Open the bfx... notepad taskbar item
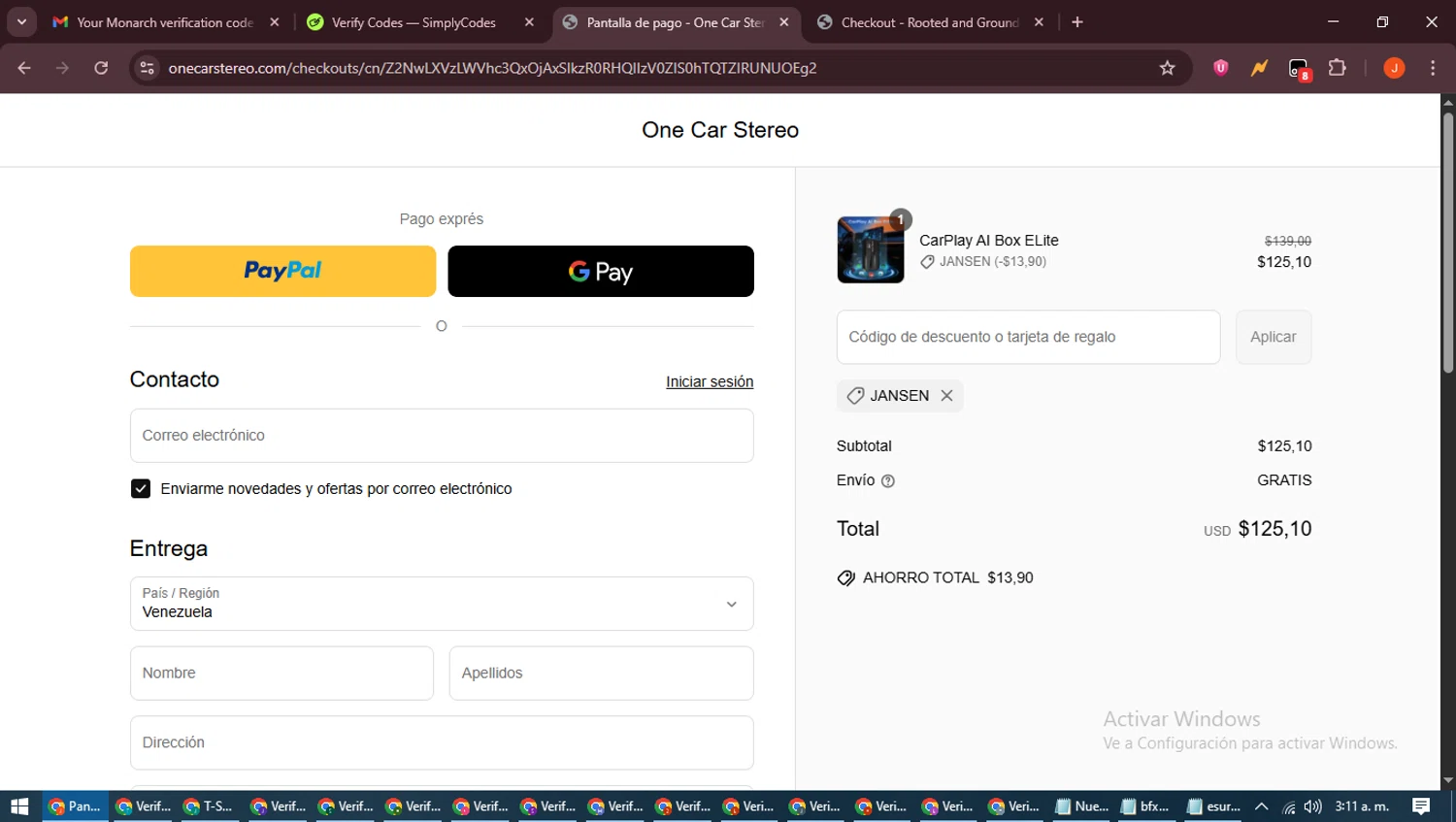The image size is (1456, 822). click(1146, 806)
